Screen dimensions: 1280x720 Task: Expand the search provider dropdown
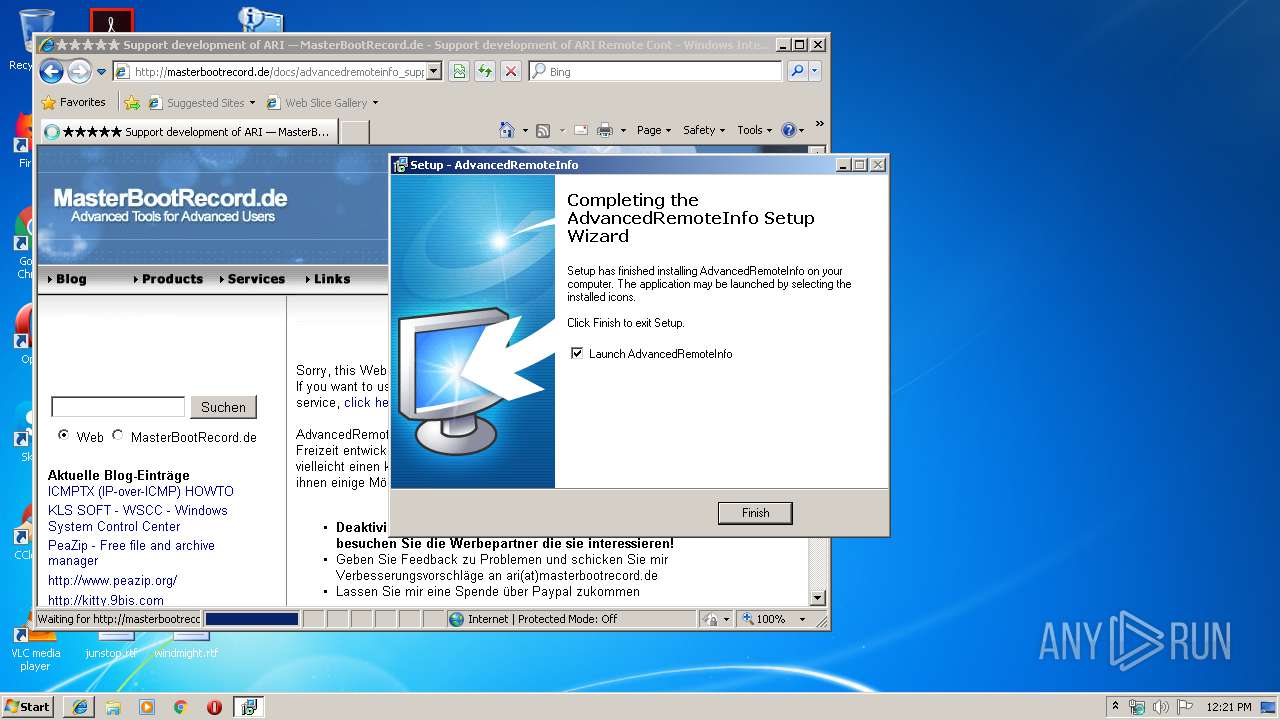815,71
